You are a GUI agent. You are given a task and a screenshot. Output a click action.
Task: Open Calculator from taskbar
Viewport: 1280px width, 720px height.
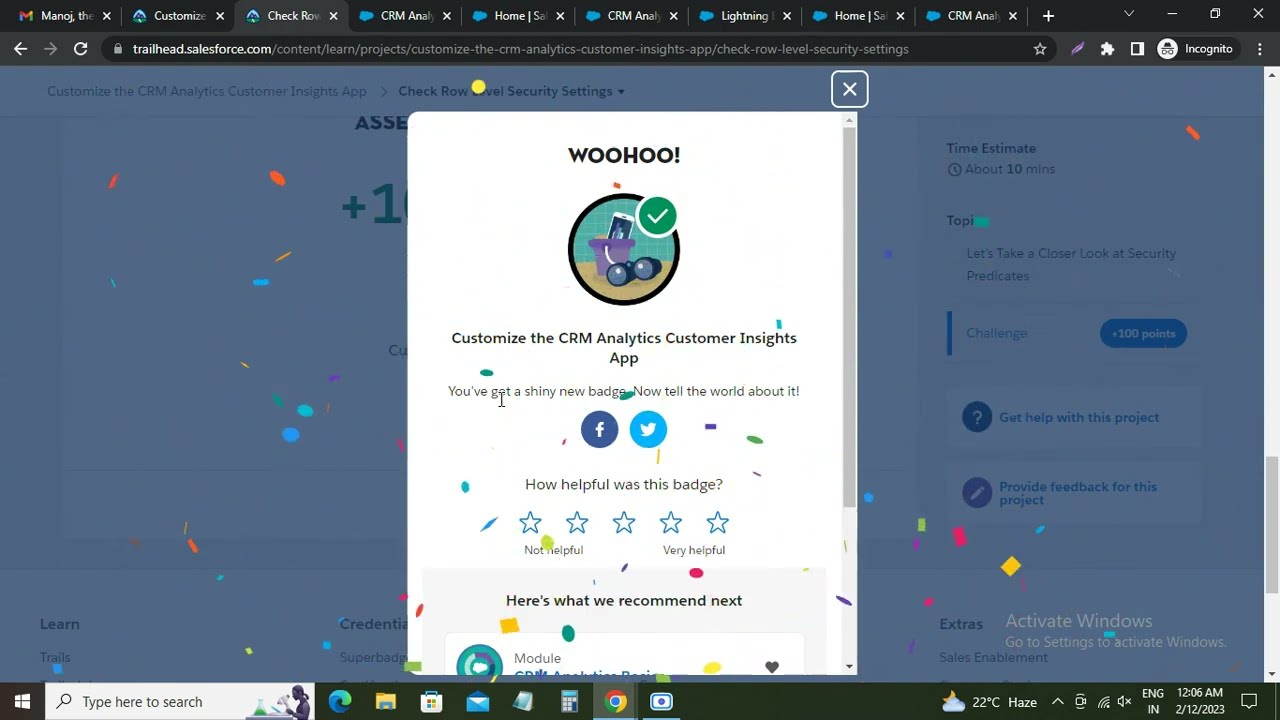coord(569,701)
